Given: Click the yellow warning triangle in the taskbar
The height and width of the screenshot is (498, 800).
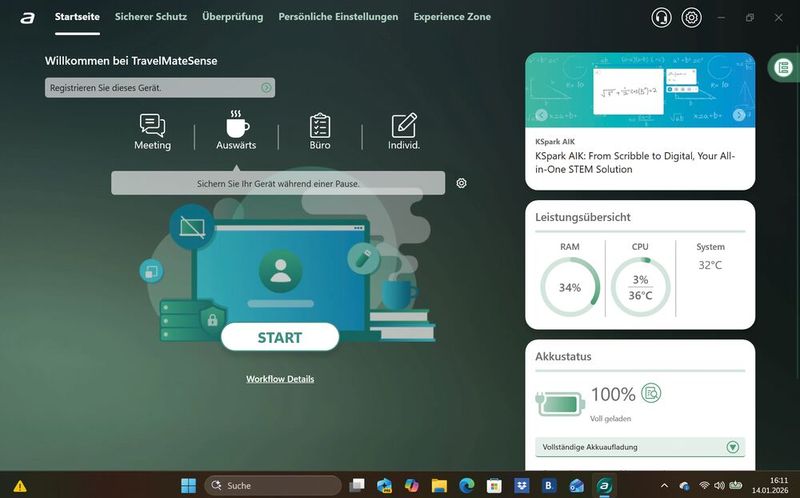Looking at the screenshot, I should point(20,486).
